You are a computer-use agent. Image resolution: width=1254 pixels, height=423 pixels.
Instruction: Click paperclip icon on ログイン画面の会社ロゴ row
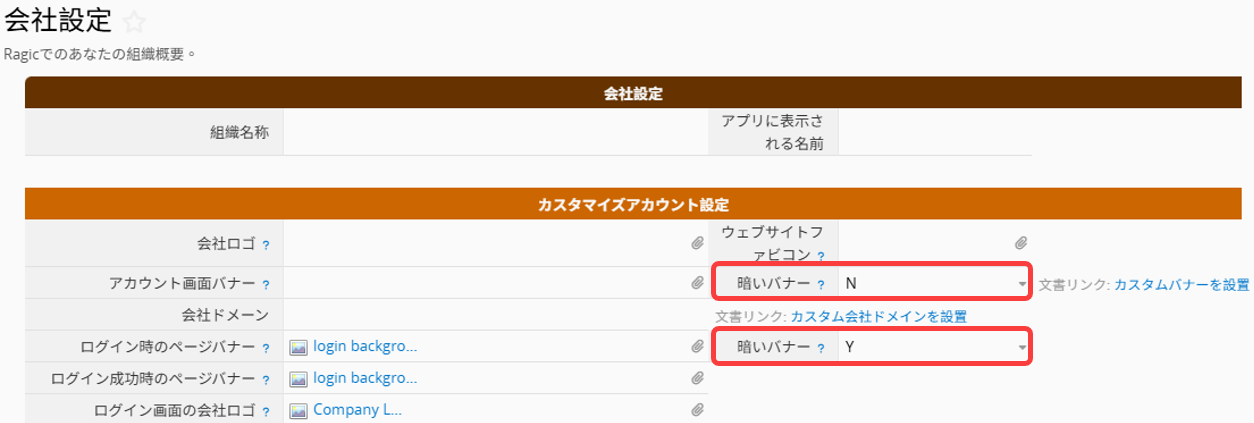[x=698, y=410]
